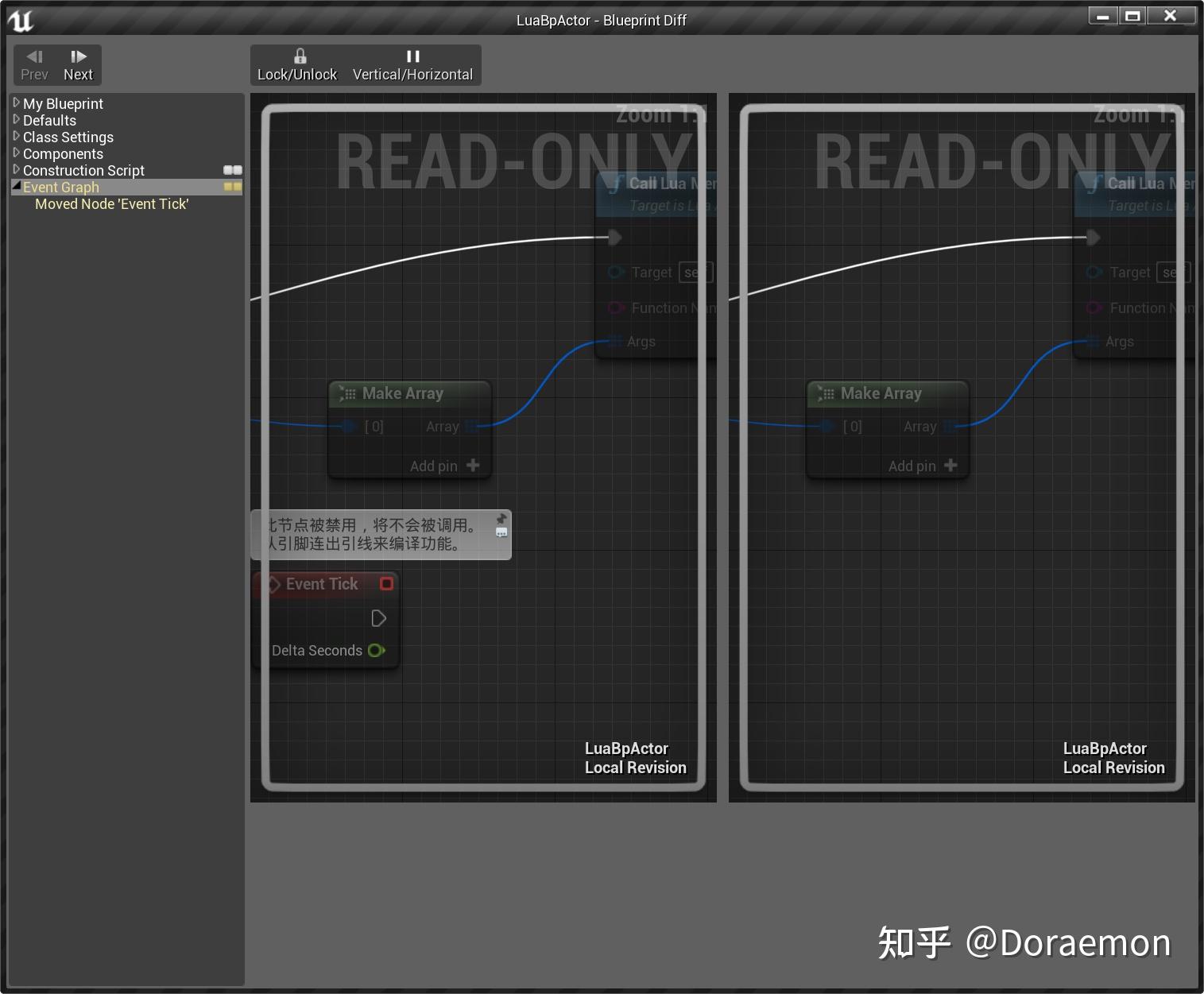
Task: Select the Moved Node 'Event Tick' diff entry
Action: pos(111,204)
